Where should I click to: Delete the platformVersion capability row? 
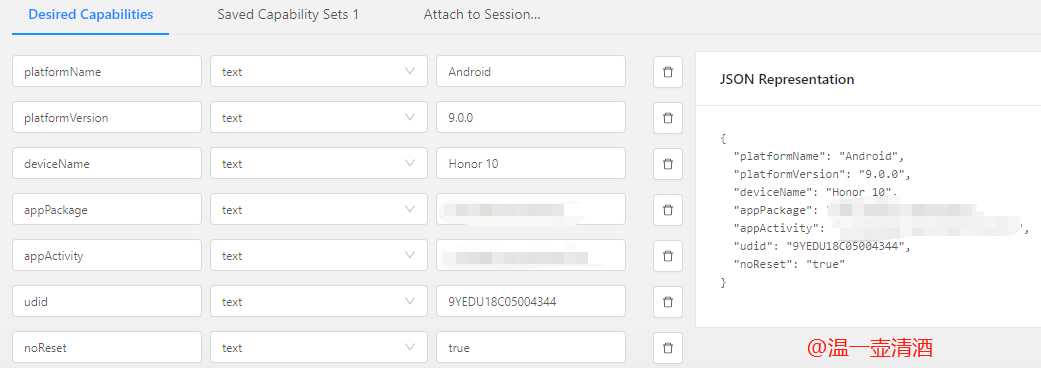click(x=668, y=118)
